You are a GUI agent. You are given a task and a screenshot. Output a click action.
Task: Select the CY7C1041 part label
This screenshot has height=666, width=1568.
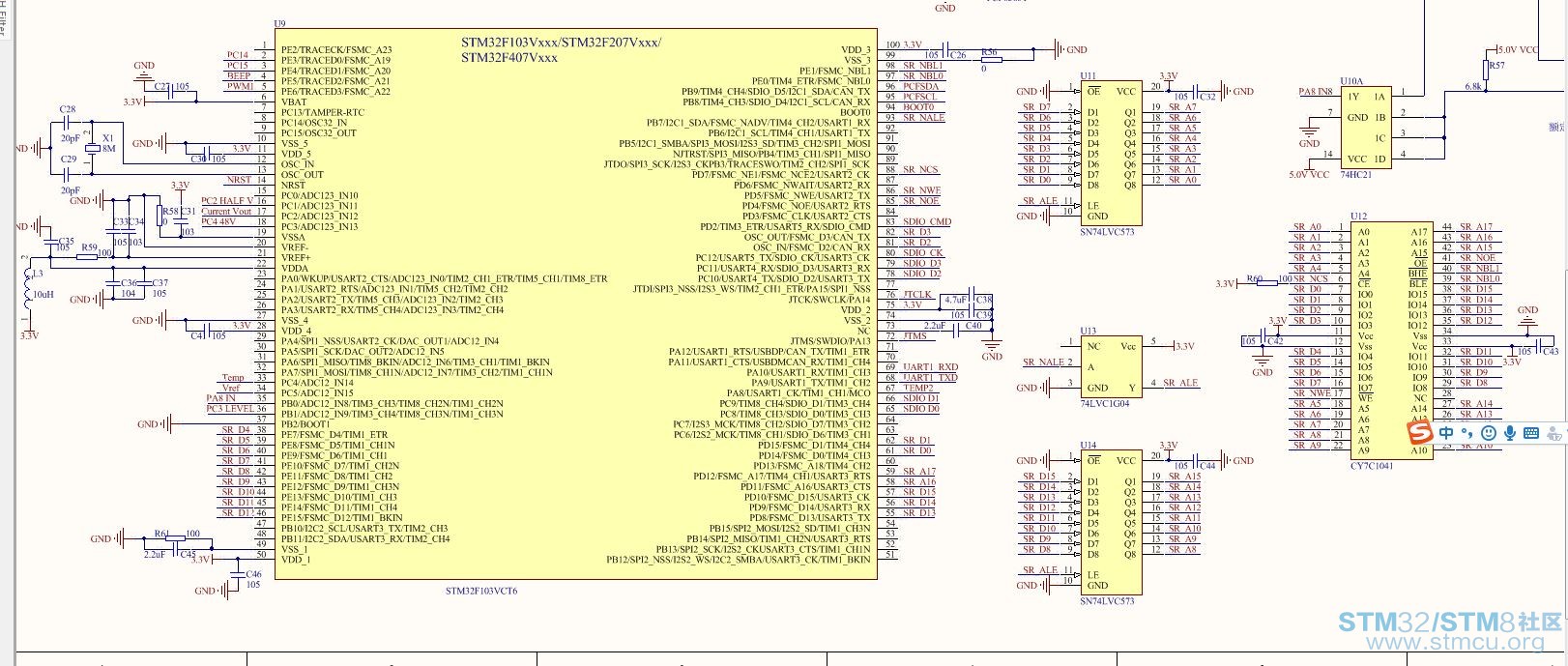1372,466
